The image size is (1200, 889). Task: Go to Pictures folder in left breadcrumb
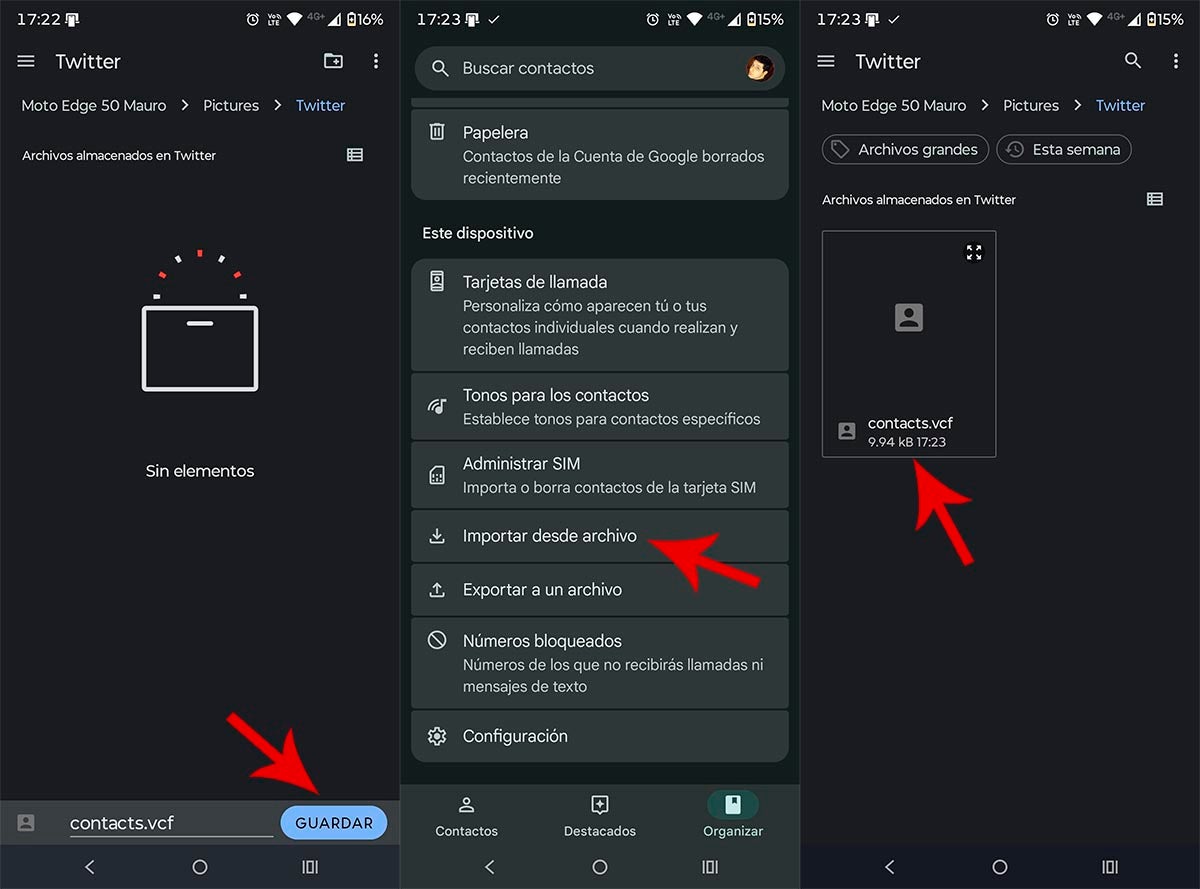tap(231, 105)
